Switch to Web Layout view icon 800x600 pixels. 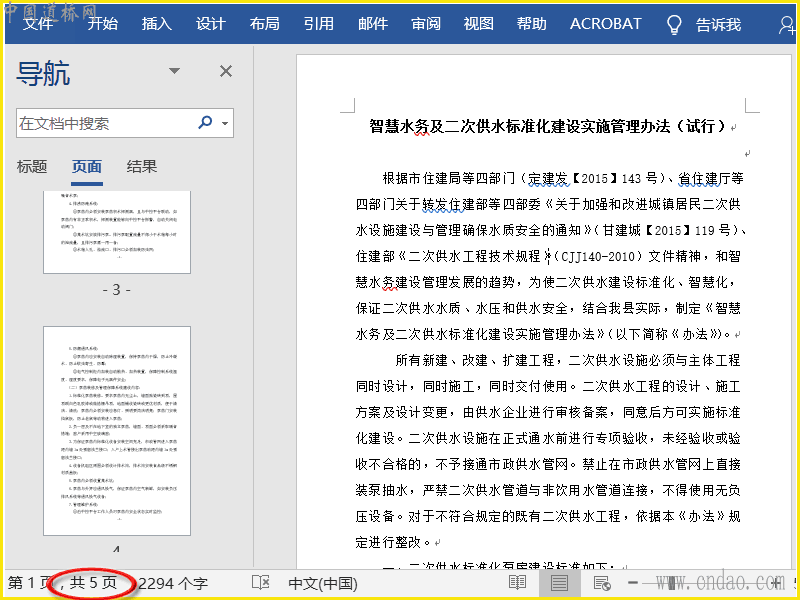tap(602, 583)
